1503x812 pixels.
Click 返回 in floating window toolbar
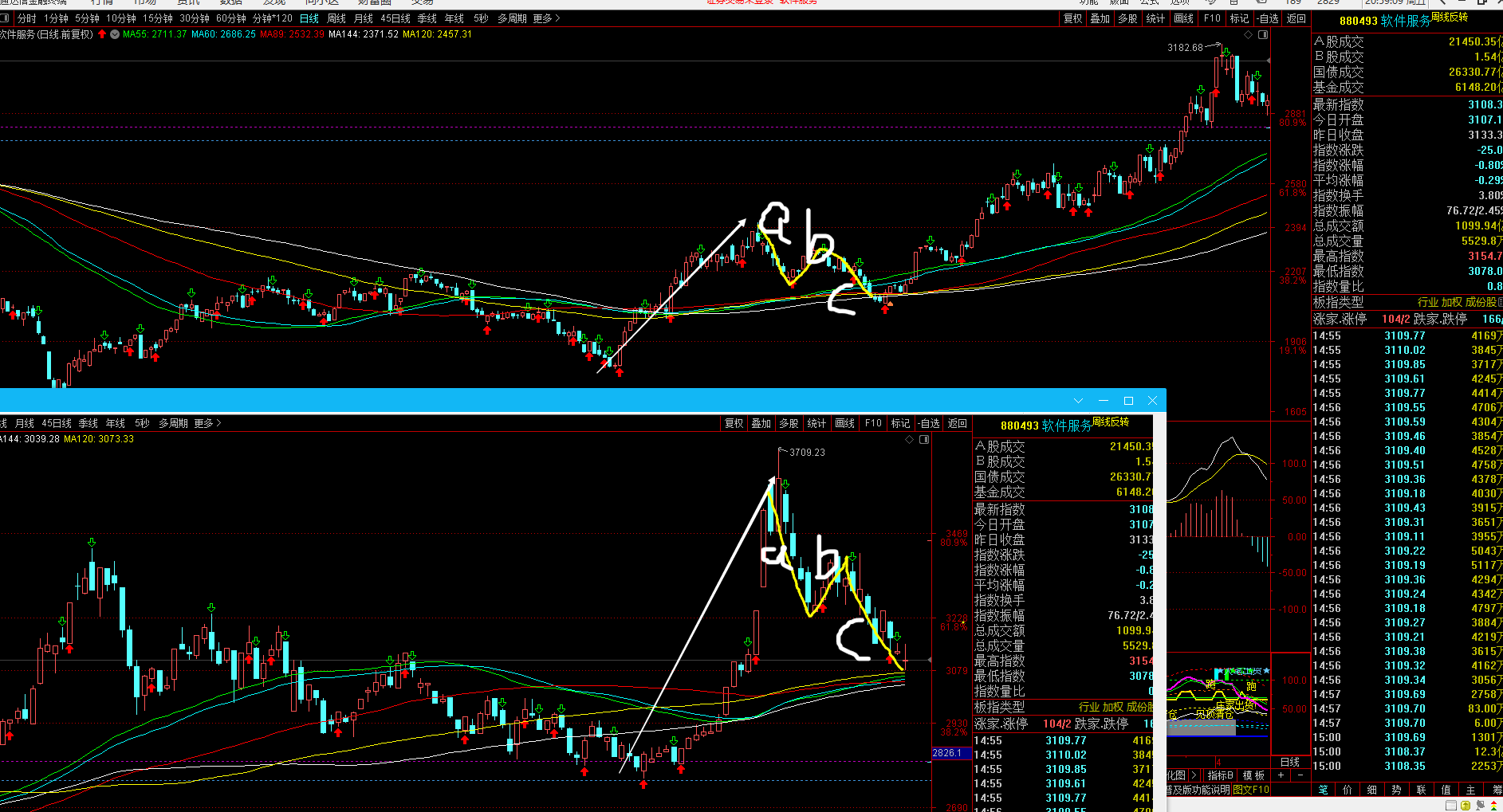pyautogui.click(x=958, y=423)
